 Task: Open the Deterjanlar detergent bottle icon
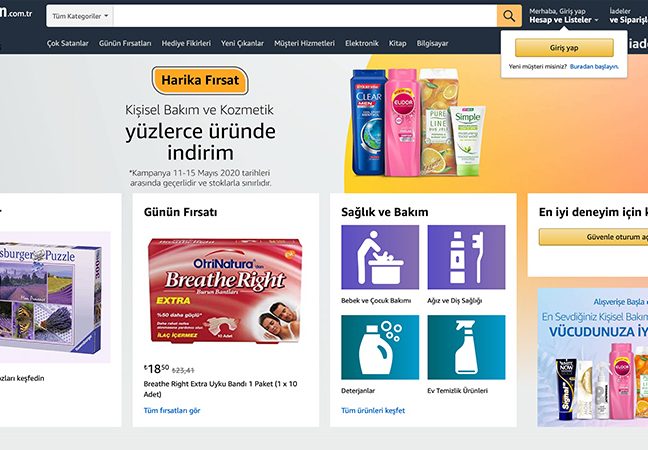click(380, 347)
